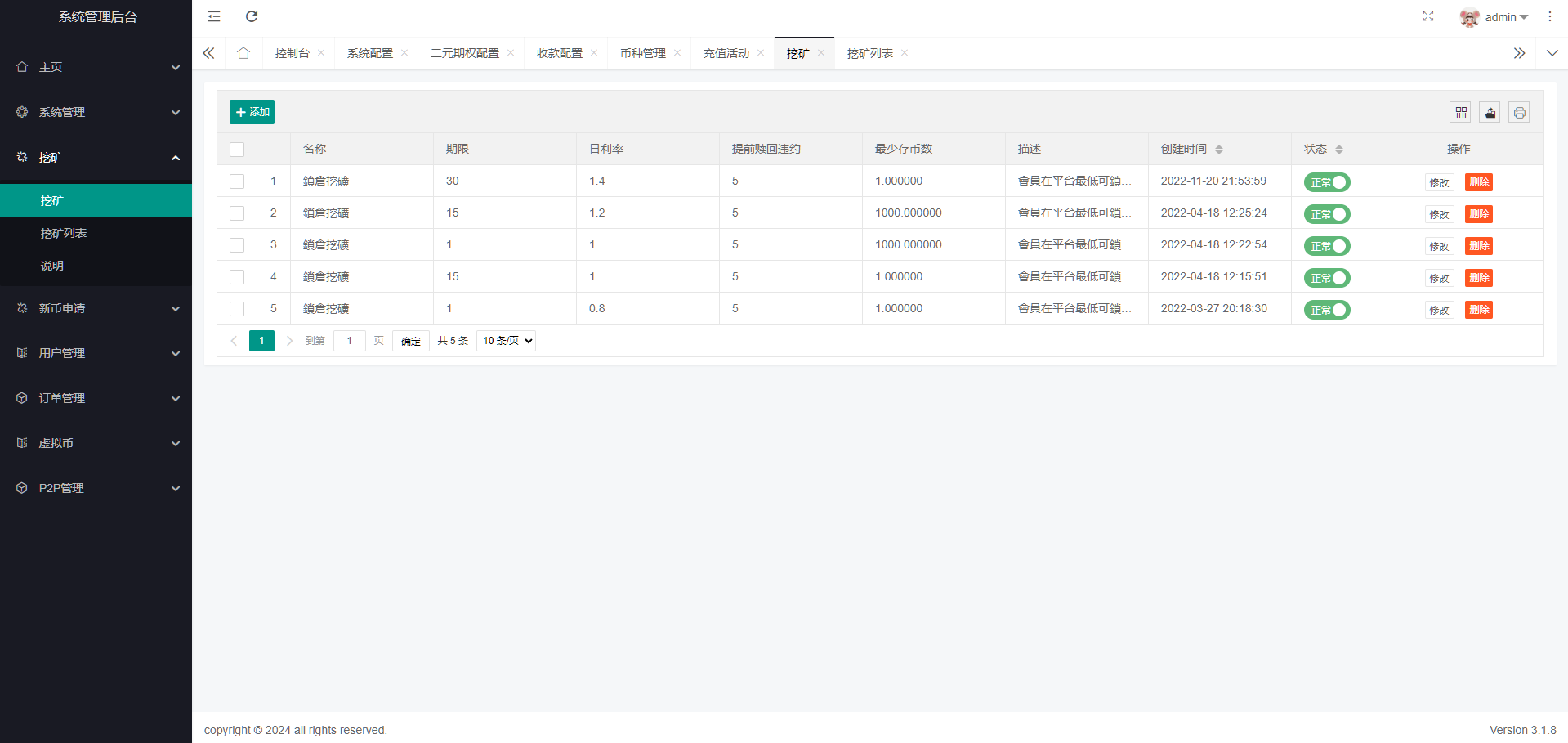1568x743 pixels.
Task: Select 挖矿列表 in the sidebar
Action: (64, 233)
